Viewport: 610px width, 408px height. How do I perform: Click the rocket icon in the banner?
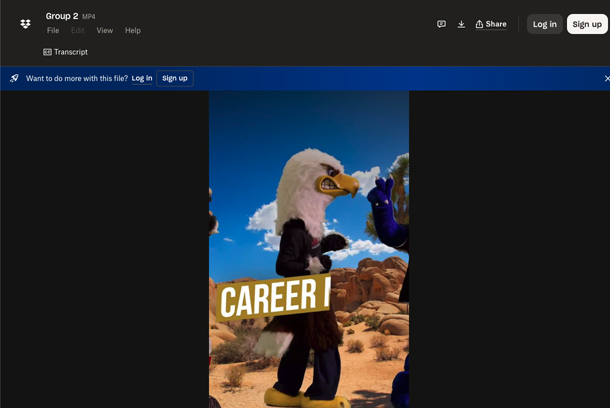pyautogui.click(x=14, y=78)
